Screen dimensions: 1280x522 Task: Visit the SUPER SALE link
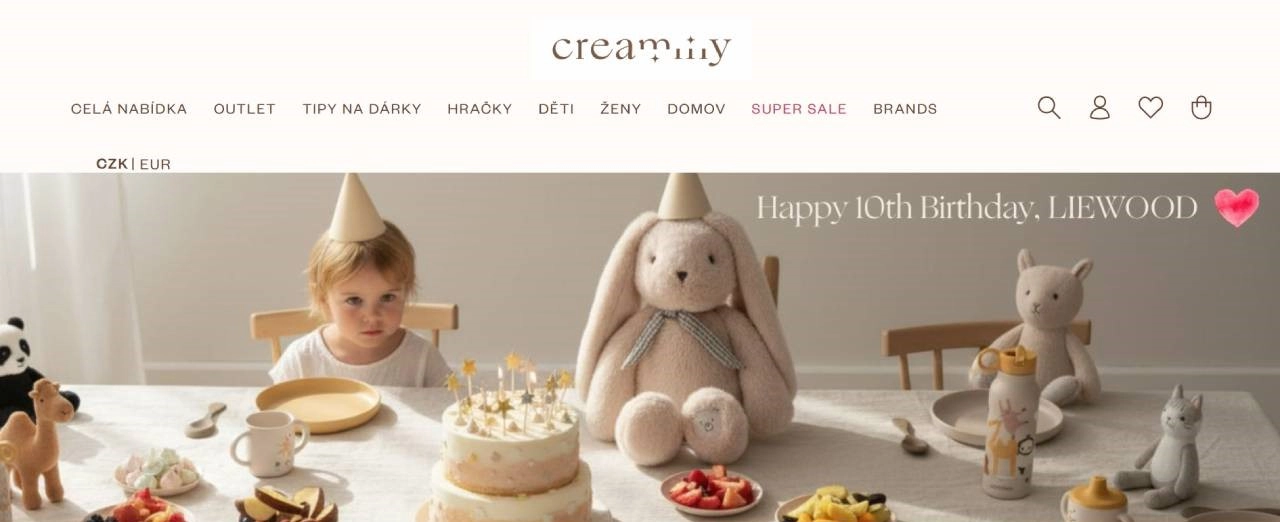click(x=799, y=109)
